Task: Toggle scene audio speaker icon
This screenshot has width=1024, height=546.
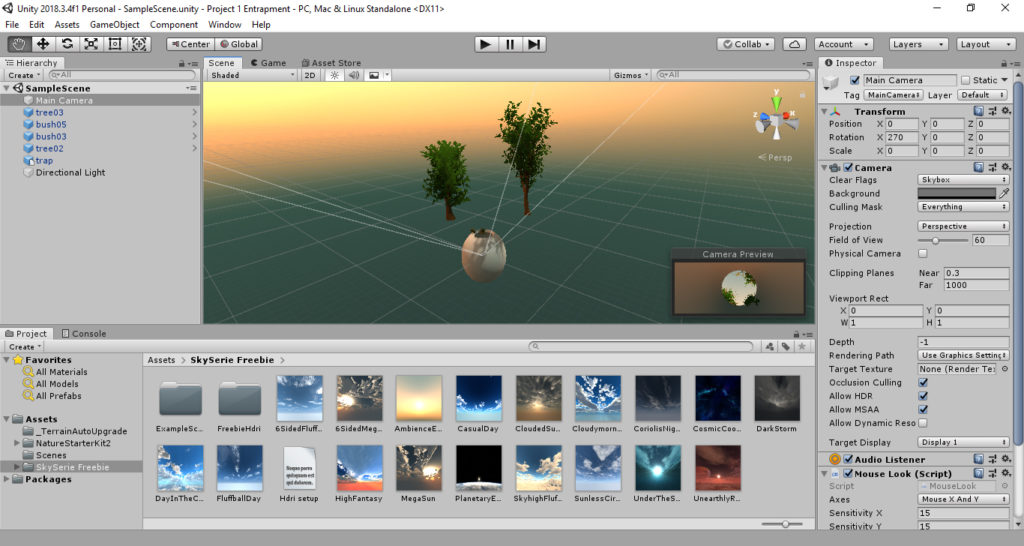Action: tap(353, 75)
